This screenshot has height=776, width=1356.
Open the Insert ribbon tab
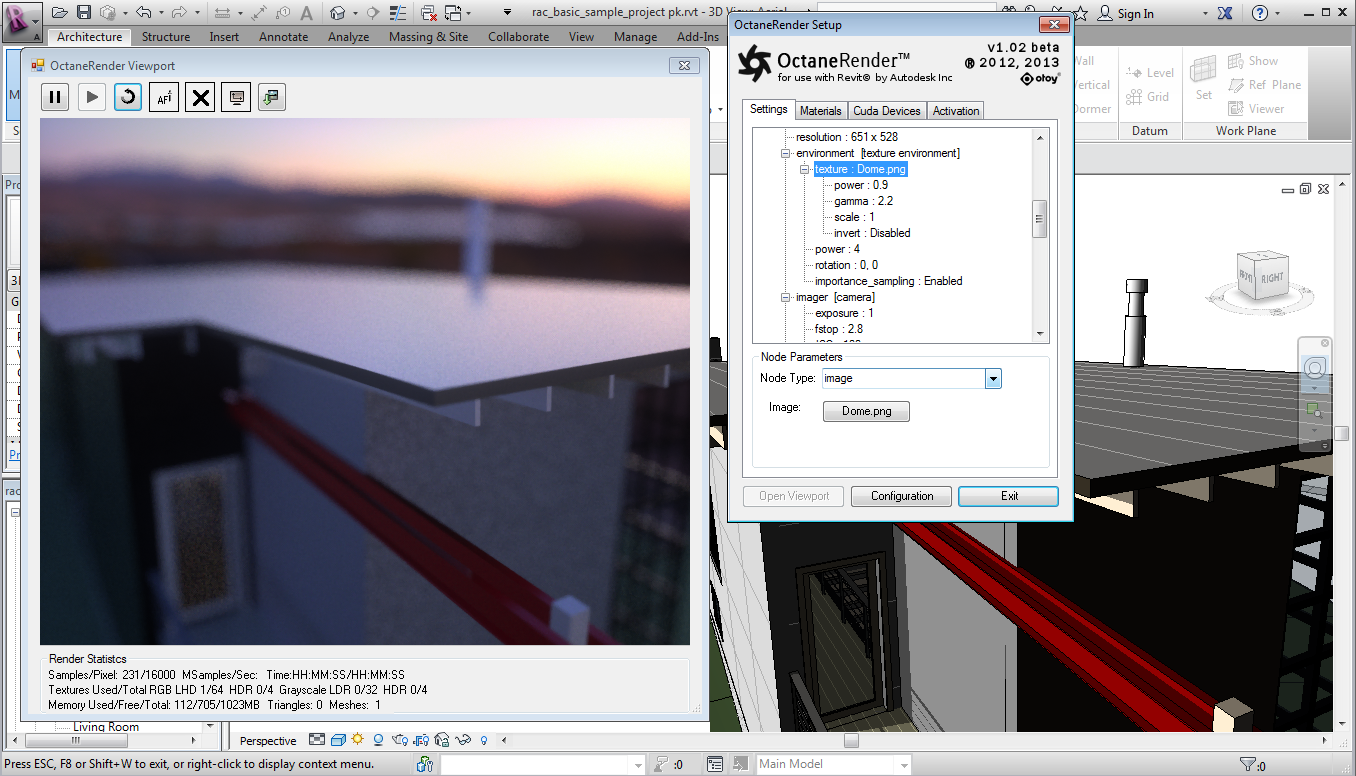(x=224, y=37)
